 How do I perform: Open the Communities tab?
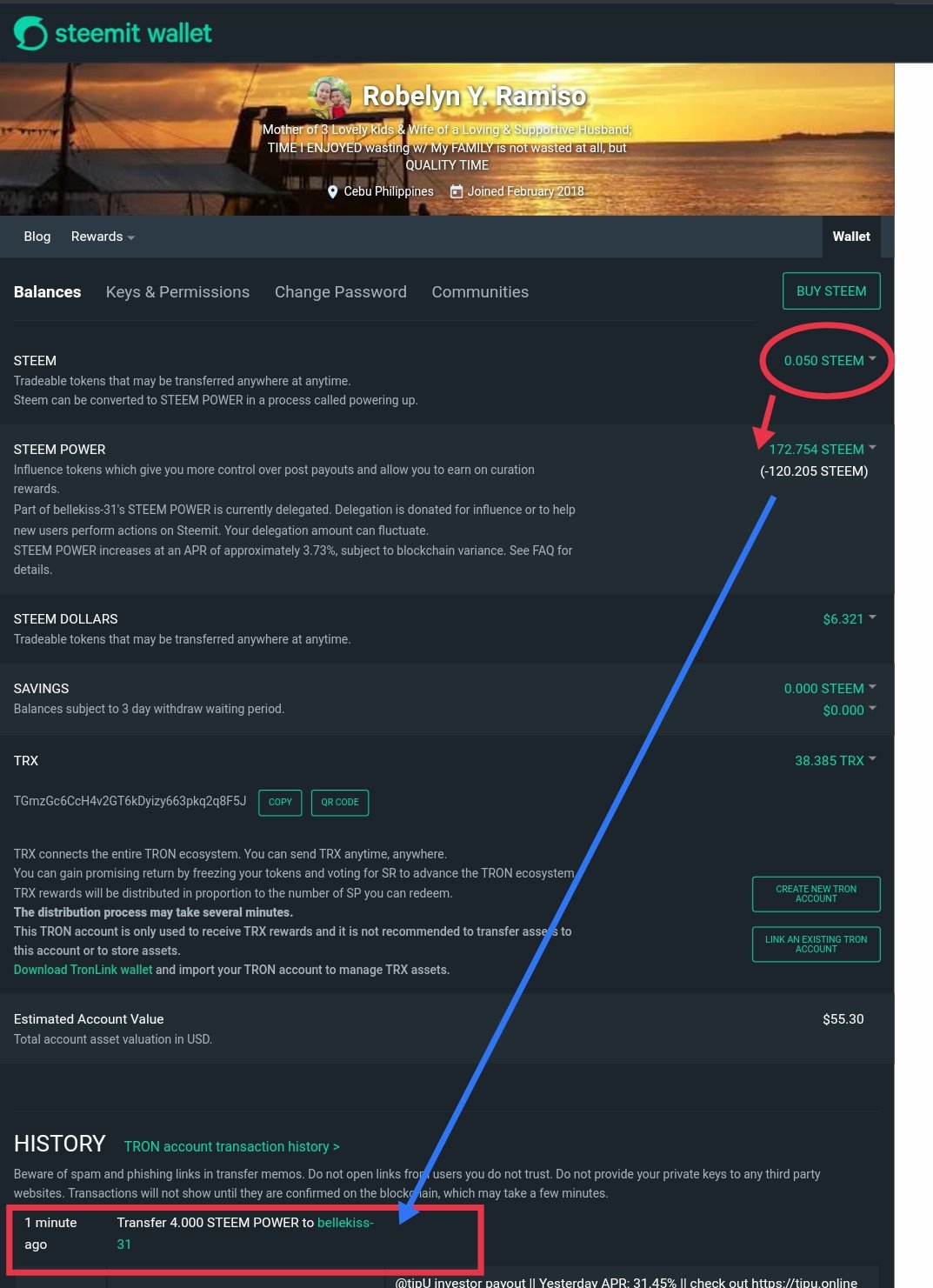pyautogui.click(x=480, y=292)
